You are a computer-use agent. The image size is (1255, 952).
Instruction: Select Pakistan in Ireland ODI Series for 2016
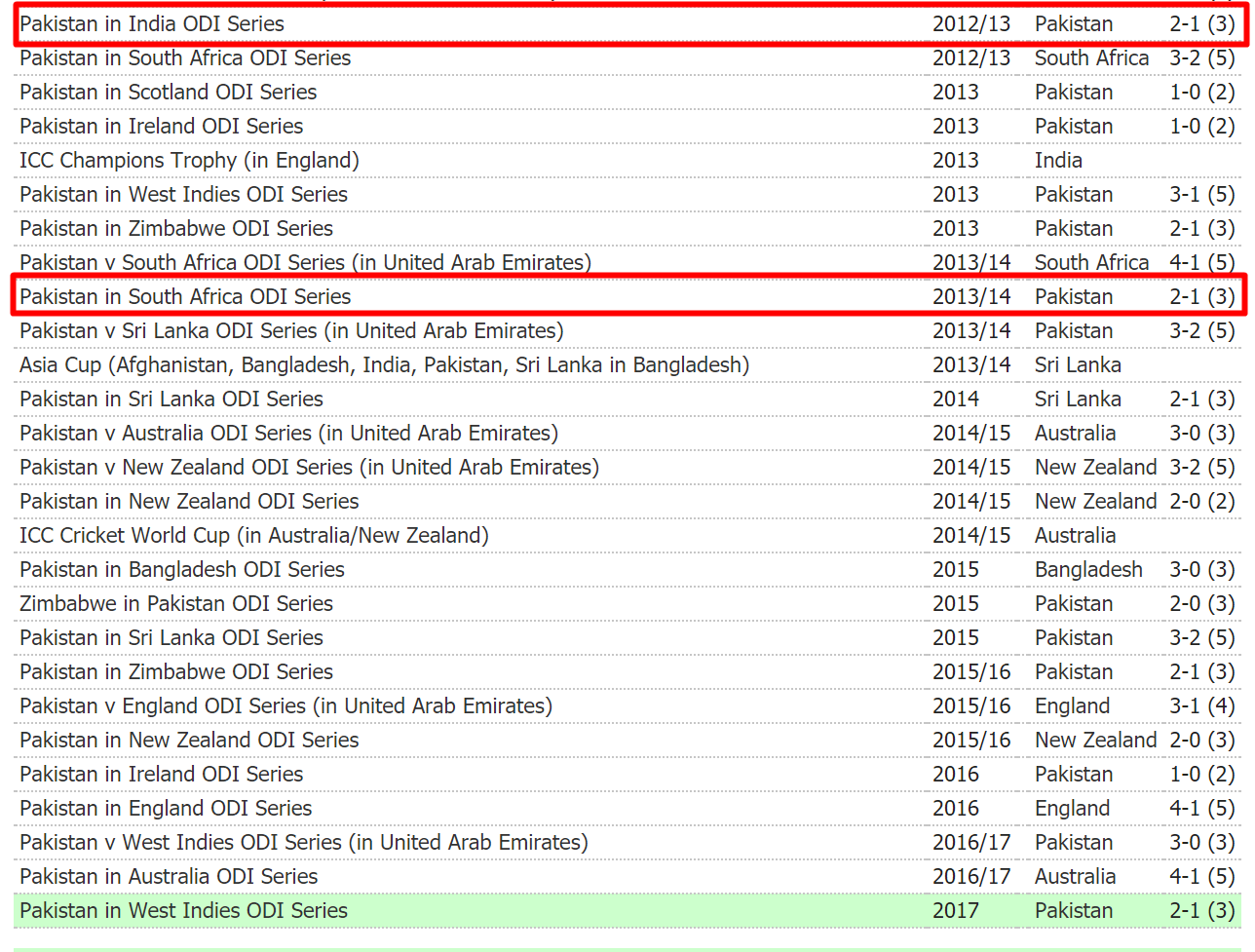click(x=161, y=774)
